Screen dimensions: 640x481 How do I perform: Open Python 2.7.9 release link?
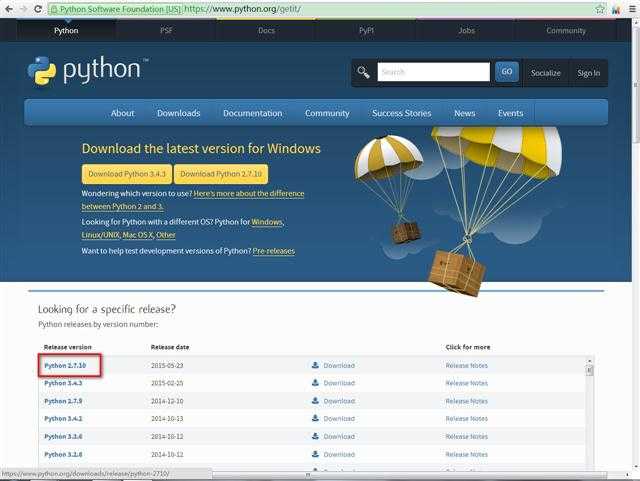pos(63,401)
